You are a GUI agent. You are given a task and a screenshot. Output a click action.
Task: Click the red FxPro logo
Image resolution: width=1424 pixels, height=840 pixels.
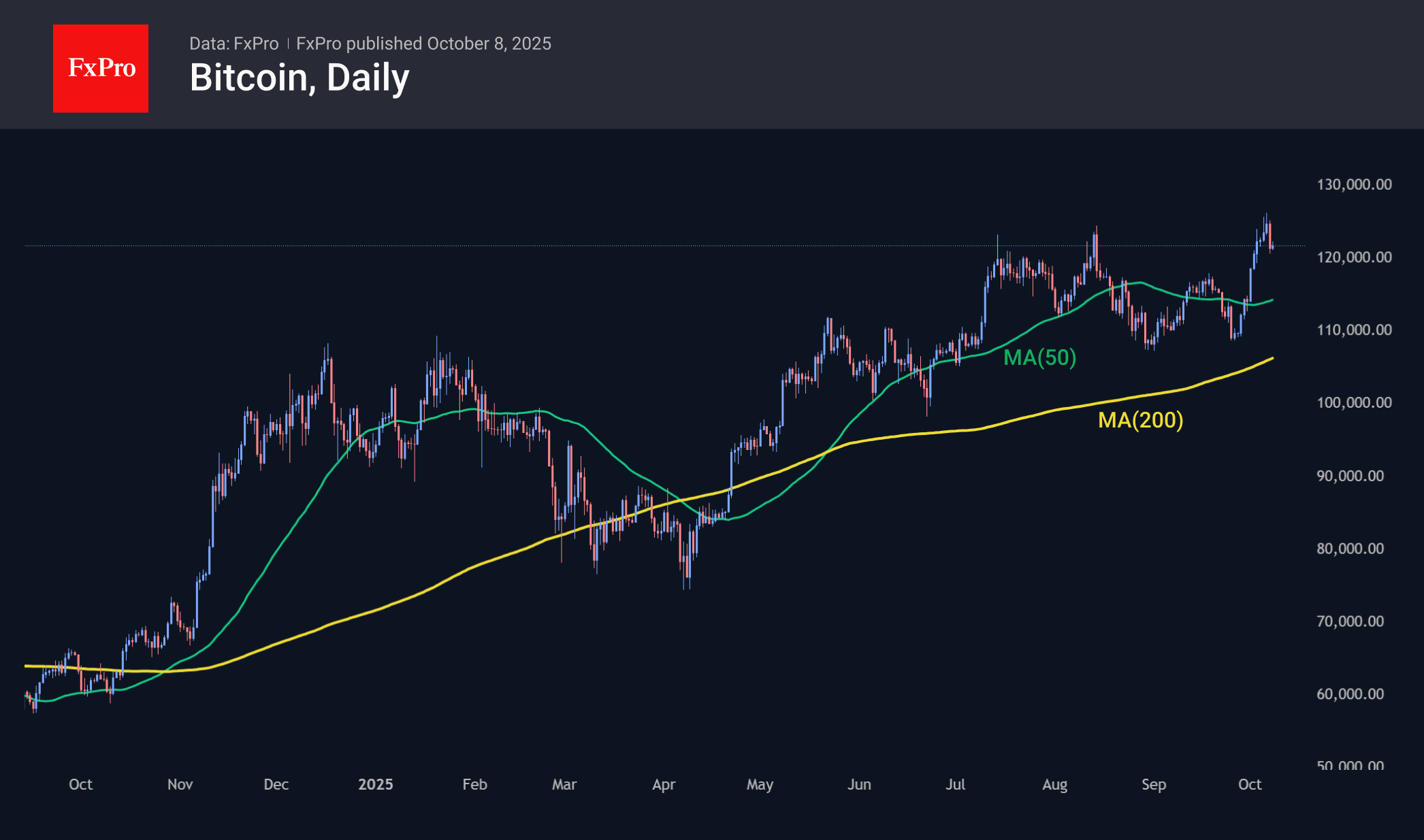click(101, 69)
